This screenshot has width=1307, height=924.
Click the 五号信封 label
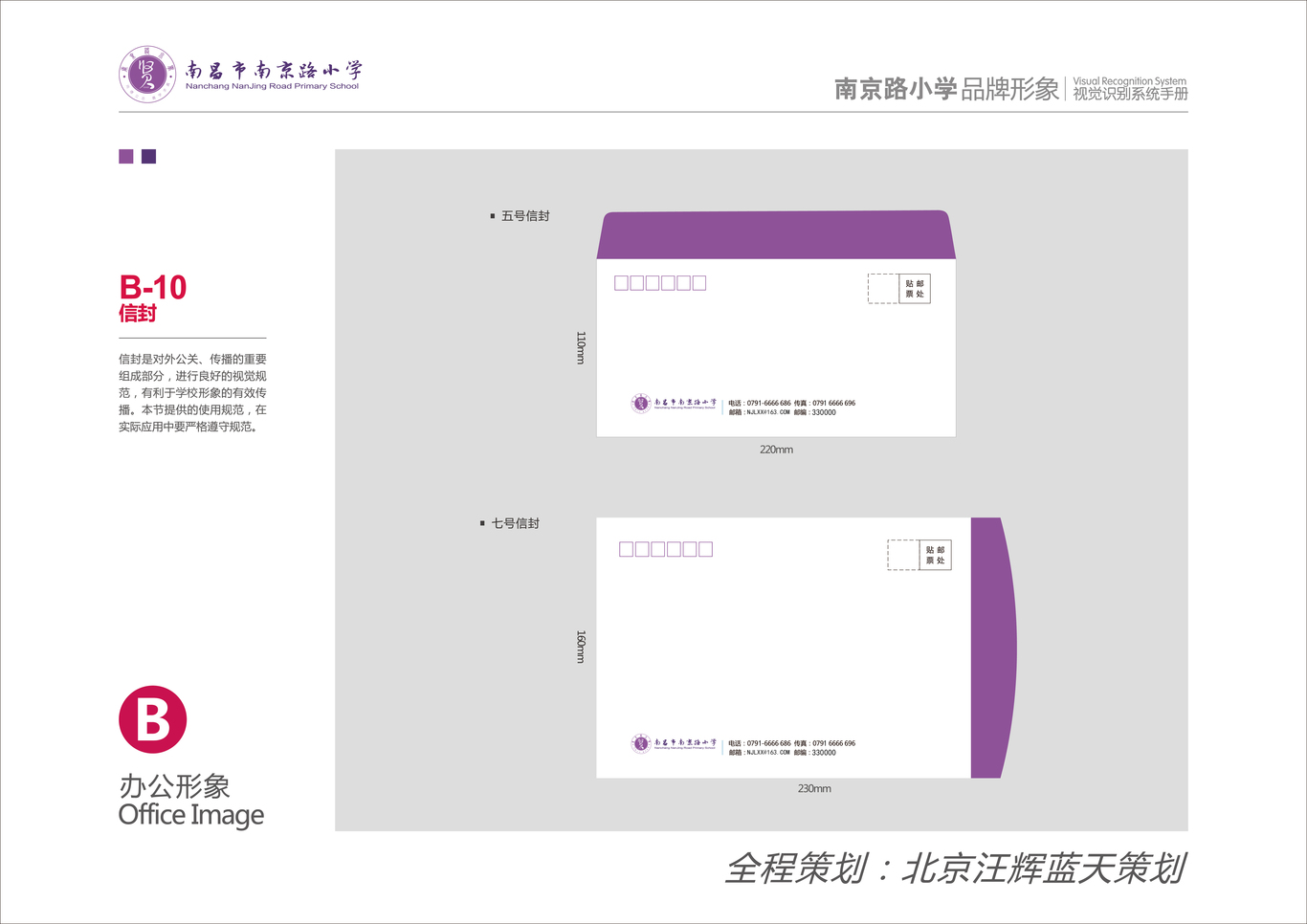point(525,216)
